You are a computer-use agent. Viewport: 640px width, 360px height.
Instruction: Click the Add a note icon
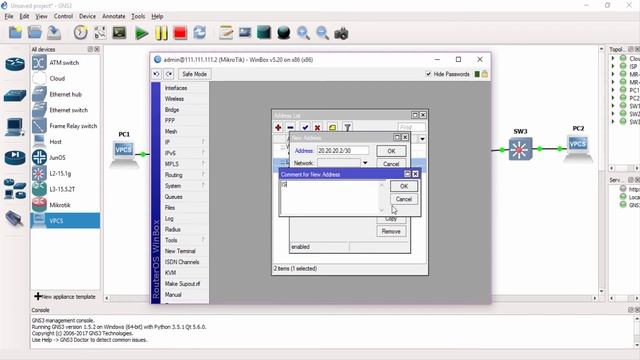(x=226, y=33)
